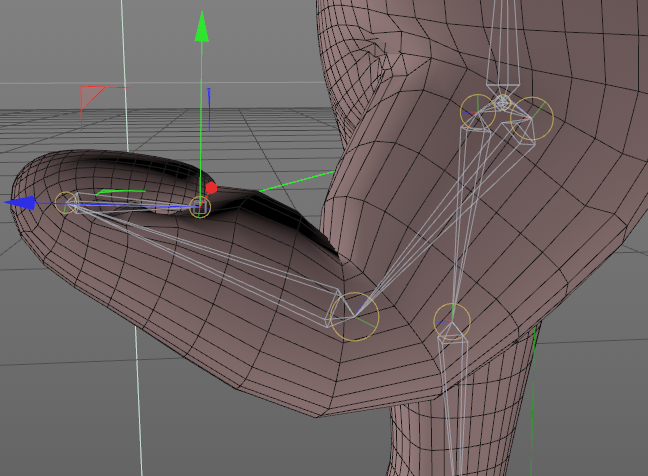Select the standing leg's knee joint circle

click(x=452, y=322)
